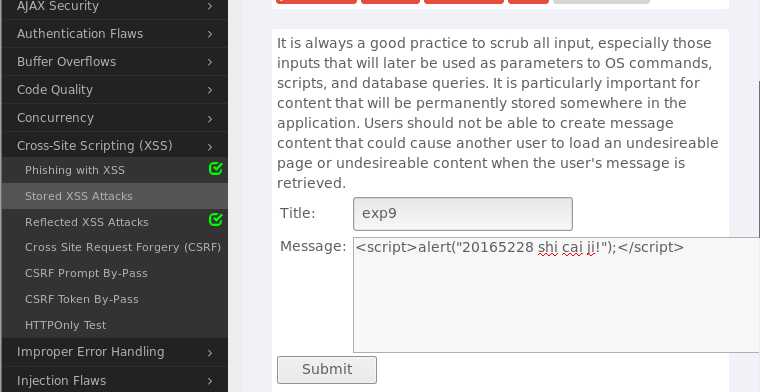Submit the message form

(327, 370)
